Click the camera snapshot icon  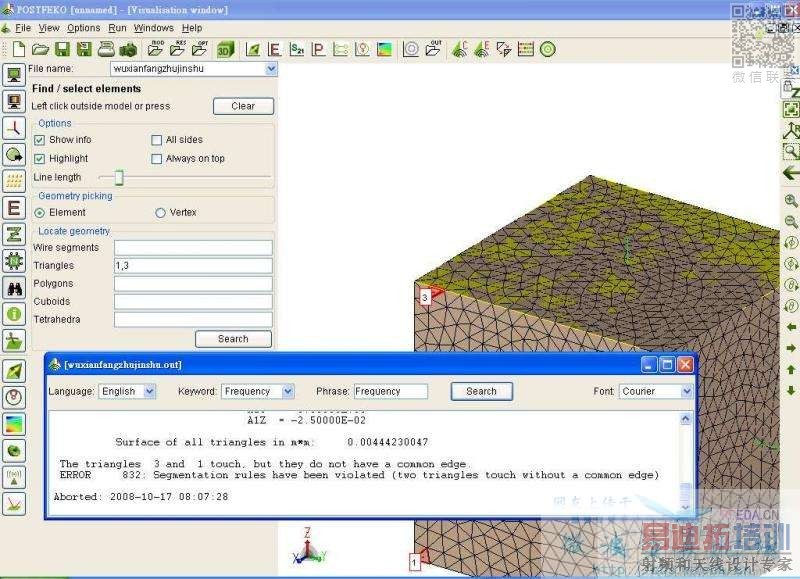pos(129,49)
